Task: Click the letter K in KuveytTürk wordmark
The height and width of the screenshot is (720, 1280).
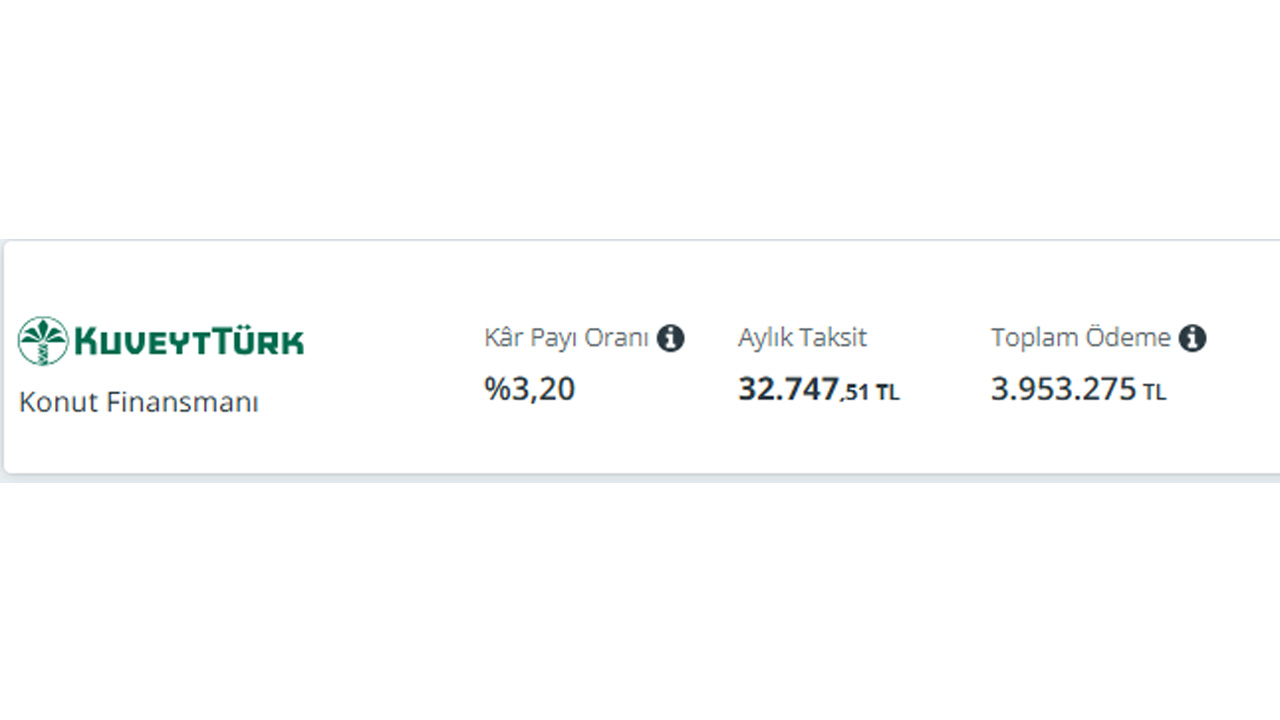Action: pyautogui.click(x=86, y=342)
